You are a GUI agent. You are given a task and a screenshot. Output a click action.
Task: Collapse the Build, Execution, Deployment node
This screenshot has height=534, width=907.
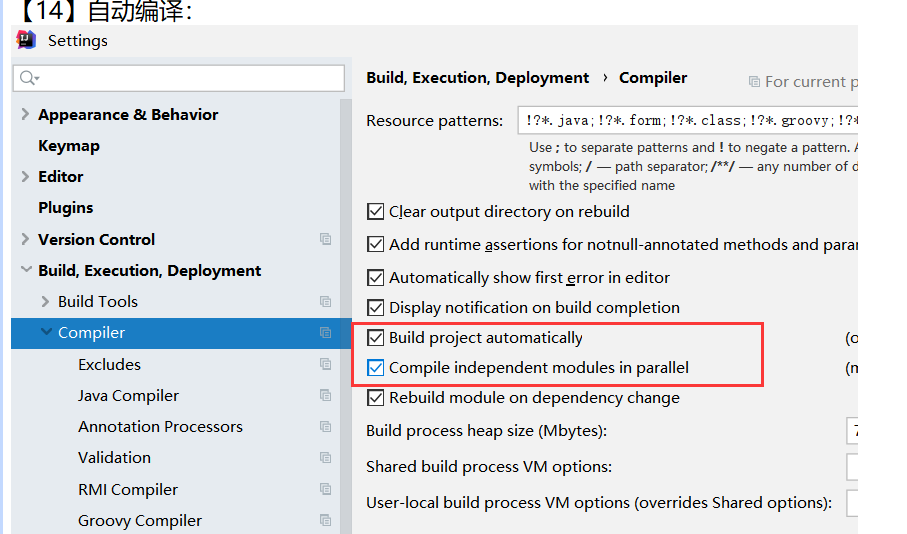click(25, 270)
